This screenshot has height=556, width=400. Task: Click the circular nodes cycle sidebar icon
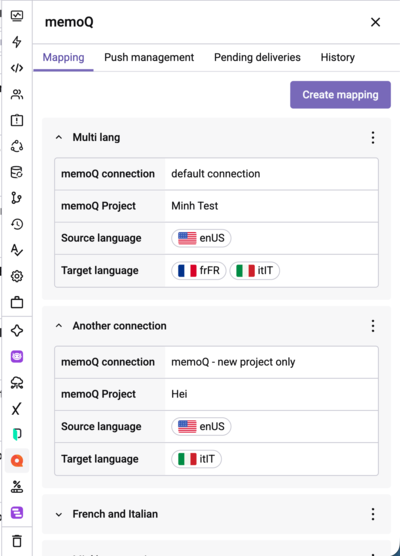(x=17, y=146)
